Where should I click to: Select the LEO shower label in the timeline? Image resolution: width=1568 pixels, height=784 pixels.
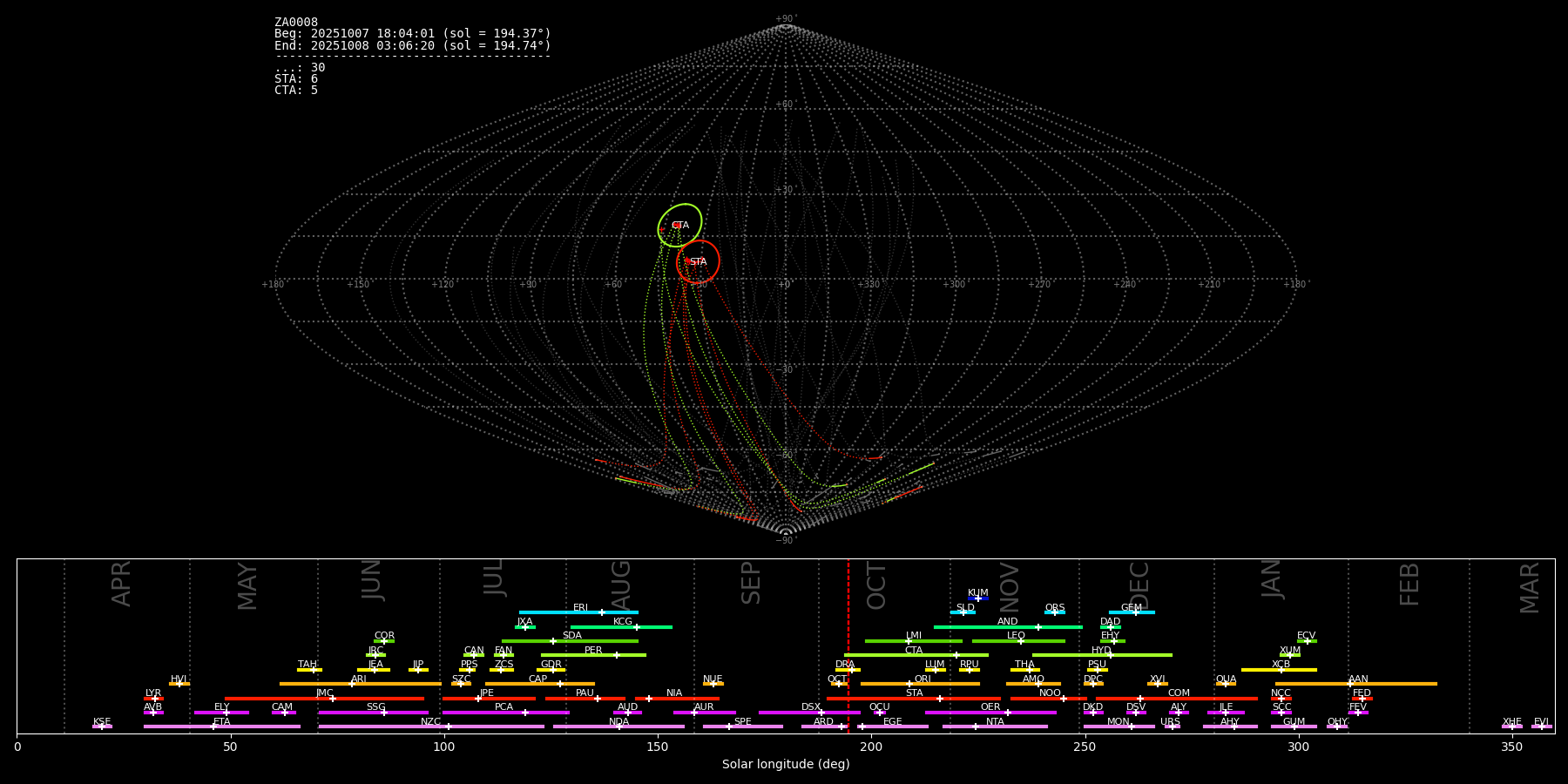point(1016,635)
